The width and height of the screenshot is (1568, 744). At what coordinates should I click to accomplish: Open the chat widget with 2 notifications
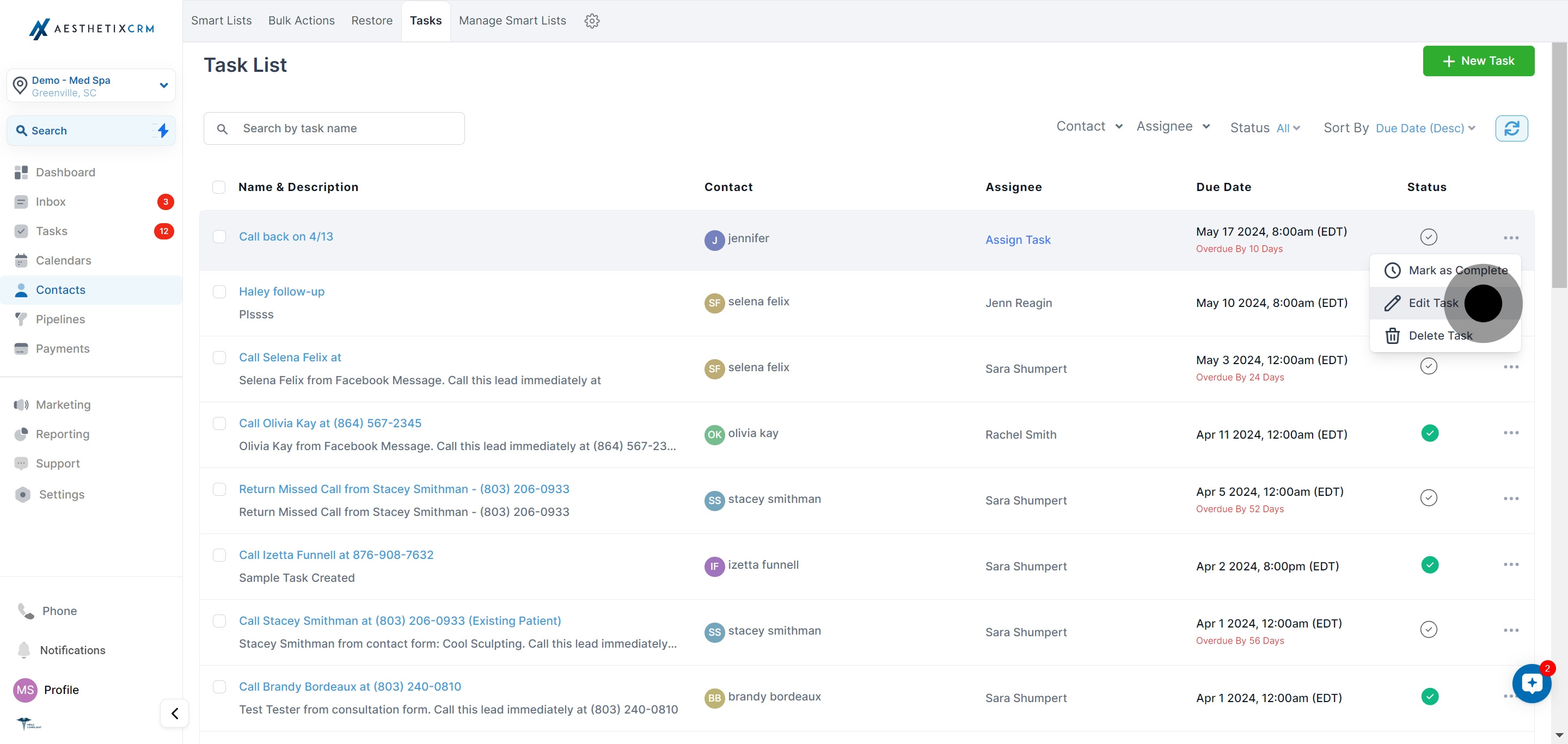pos(1532,683)
